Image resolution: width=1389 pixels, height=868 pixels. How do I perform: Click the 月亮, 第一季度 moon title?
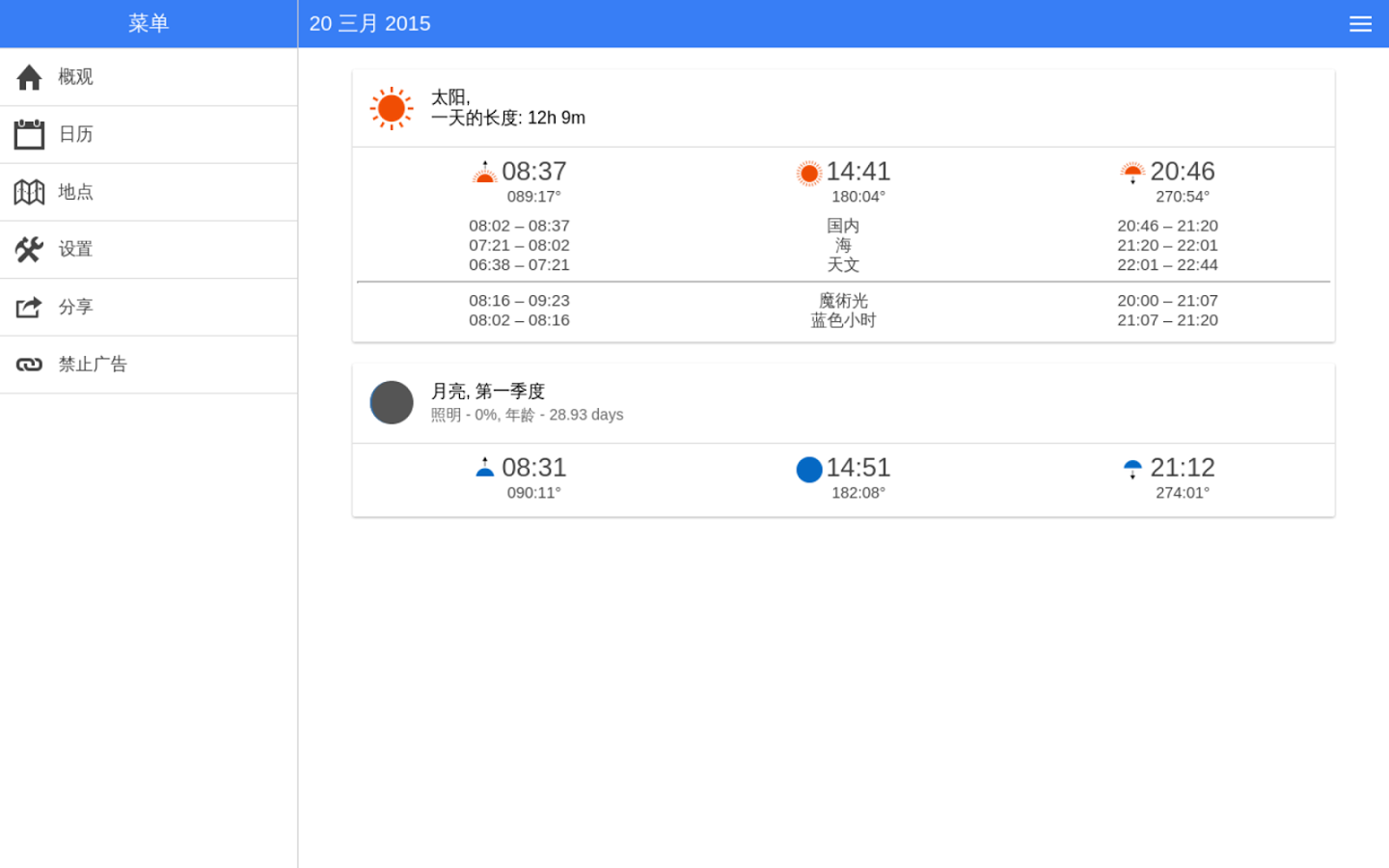click(488, 392)
